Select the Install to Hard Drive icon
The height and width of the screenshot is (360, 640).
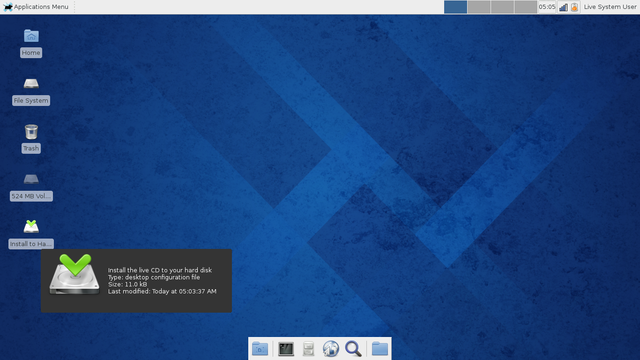pyautogui.click(x=31, y=227)
